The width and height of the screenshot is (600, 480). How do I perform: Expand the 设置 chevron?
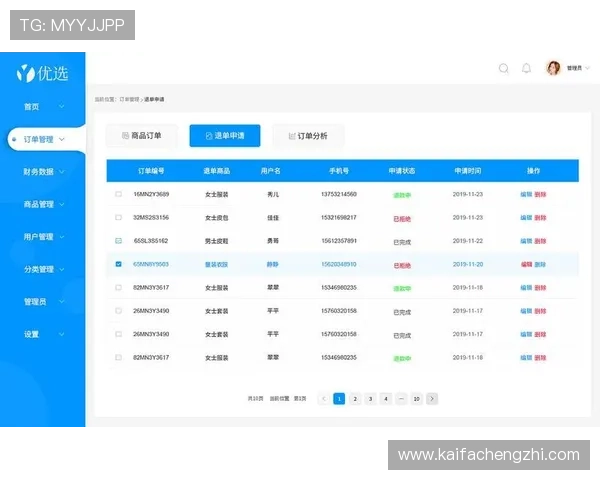pos(62,334)
